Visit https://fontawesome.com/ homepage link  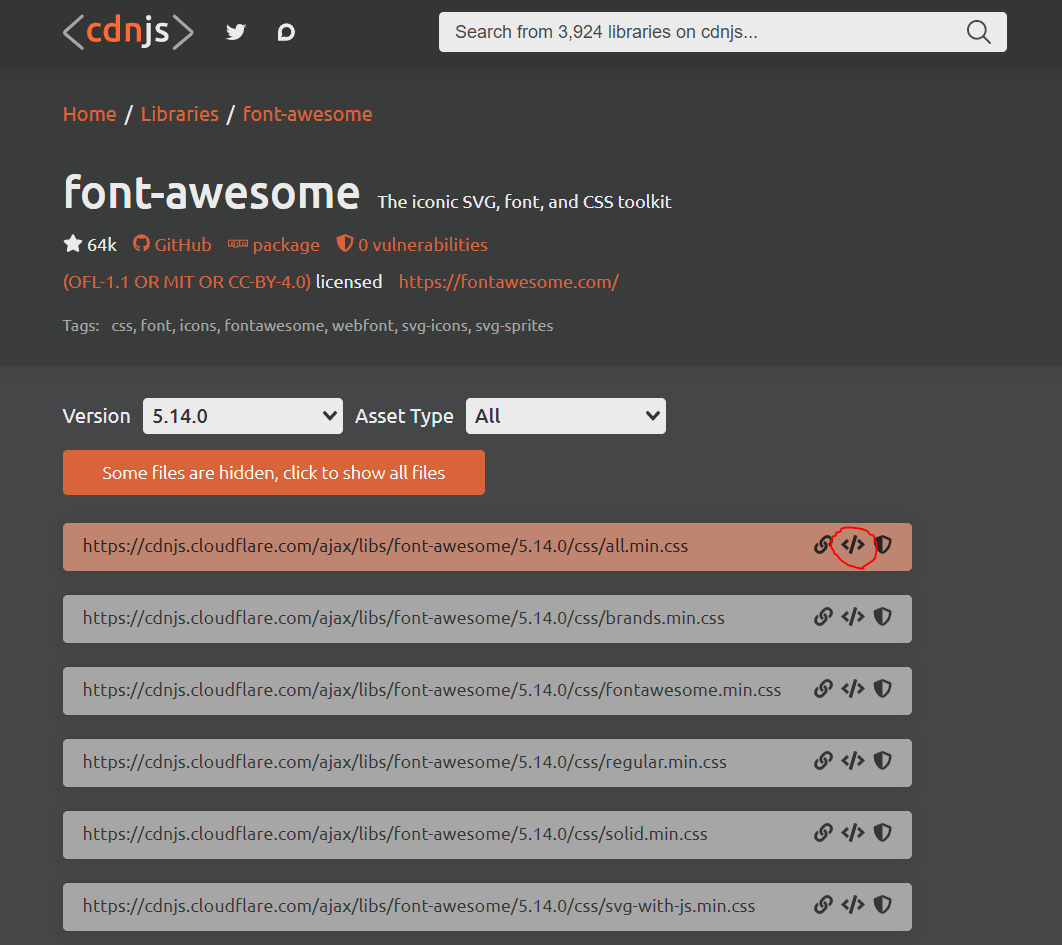(x=509, y=282)
